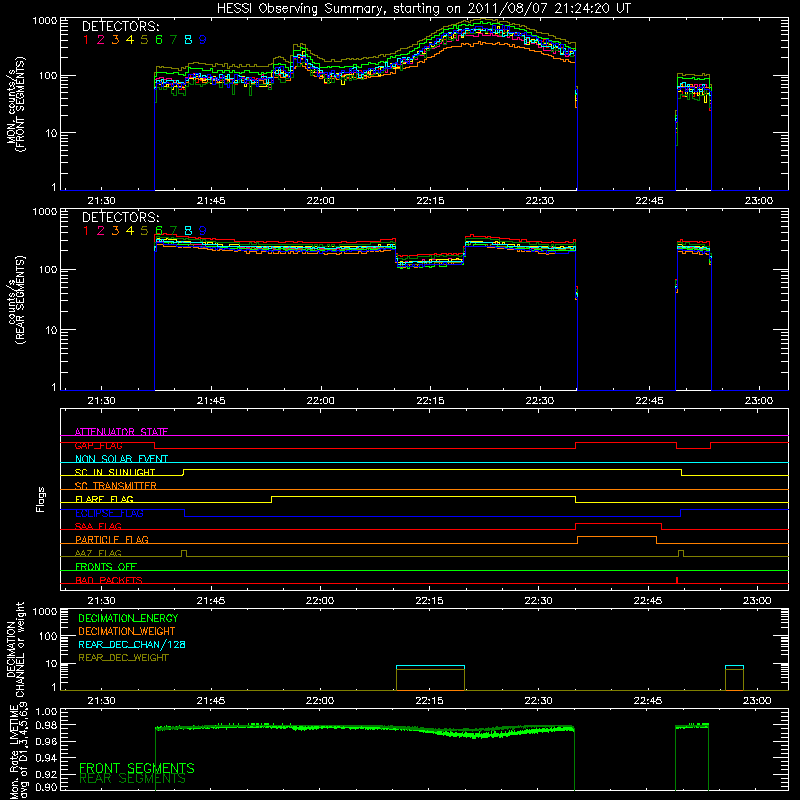Click 0.98 value on livetime axis
The height and width of the screenshot is (800, 800).
(46, 725)
